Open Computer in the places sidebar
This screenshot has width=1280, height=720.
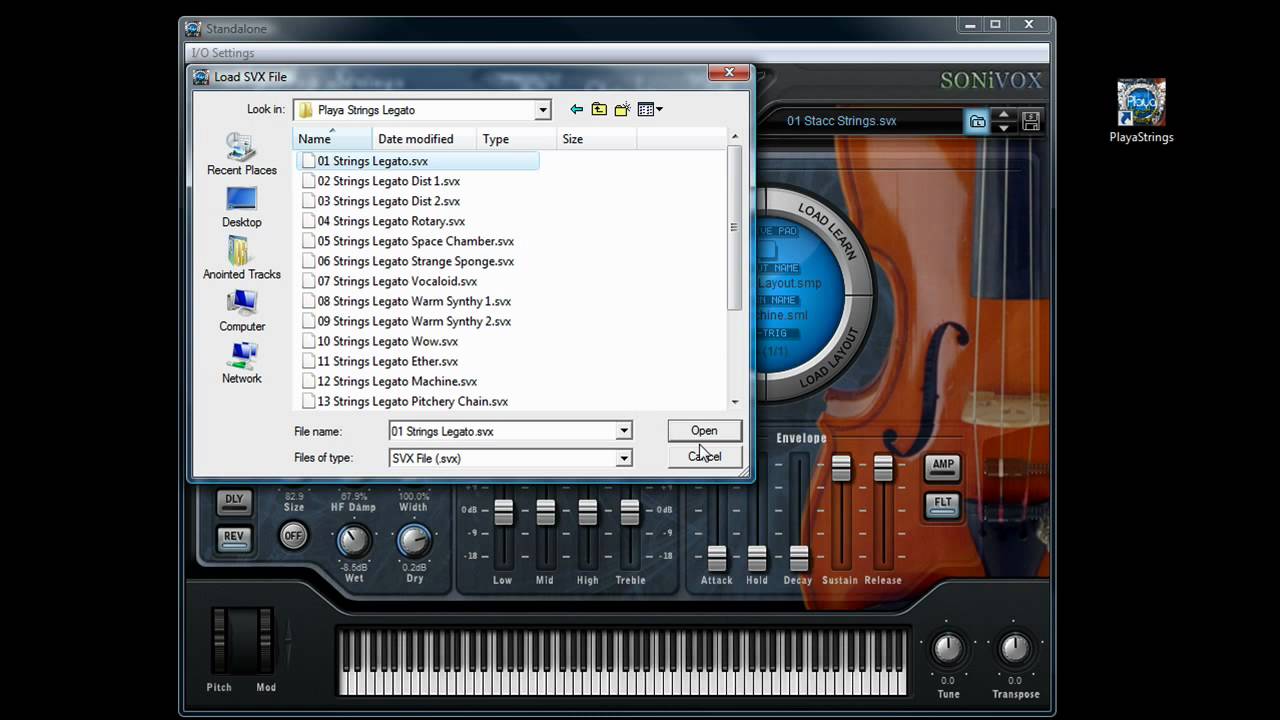241,311
